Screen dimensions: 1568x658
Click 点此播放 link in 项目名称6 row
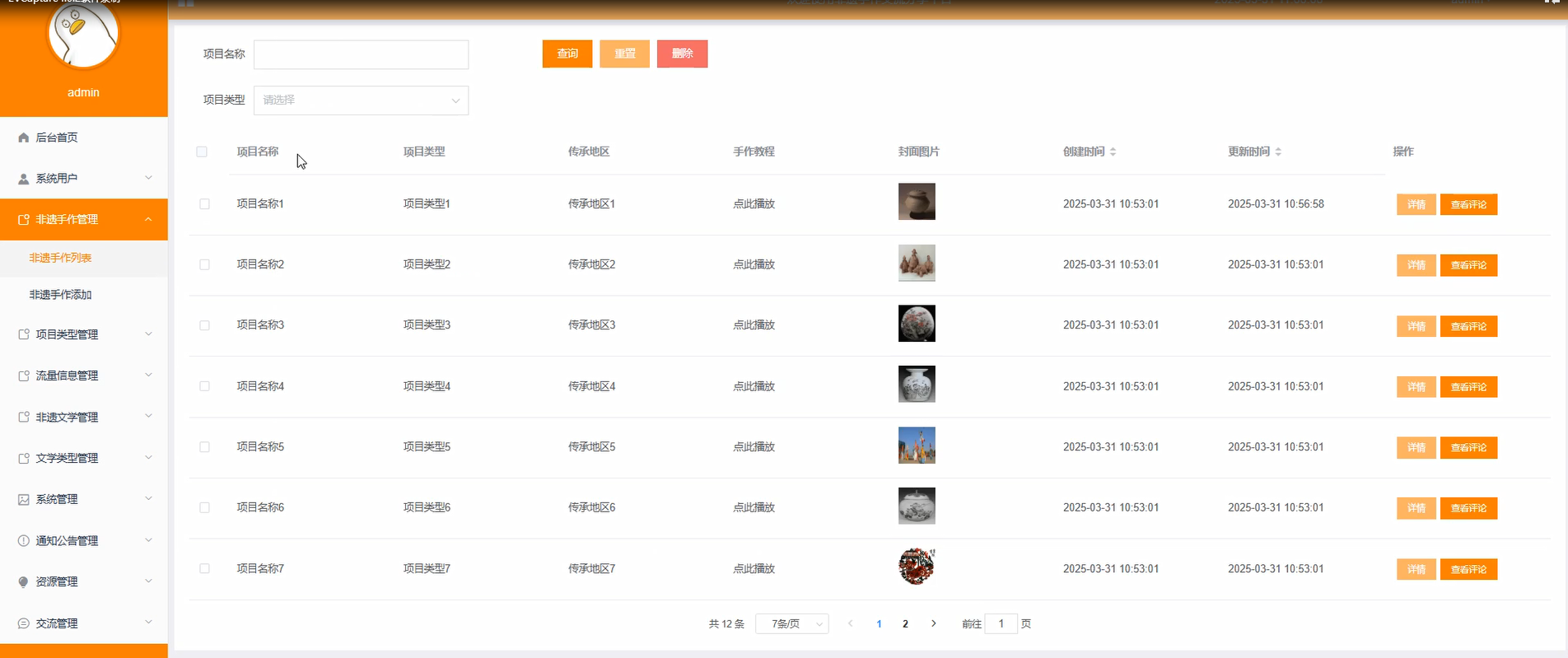[754, 507]
